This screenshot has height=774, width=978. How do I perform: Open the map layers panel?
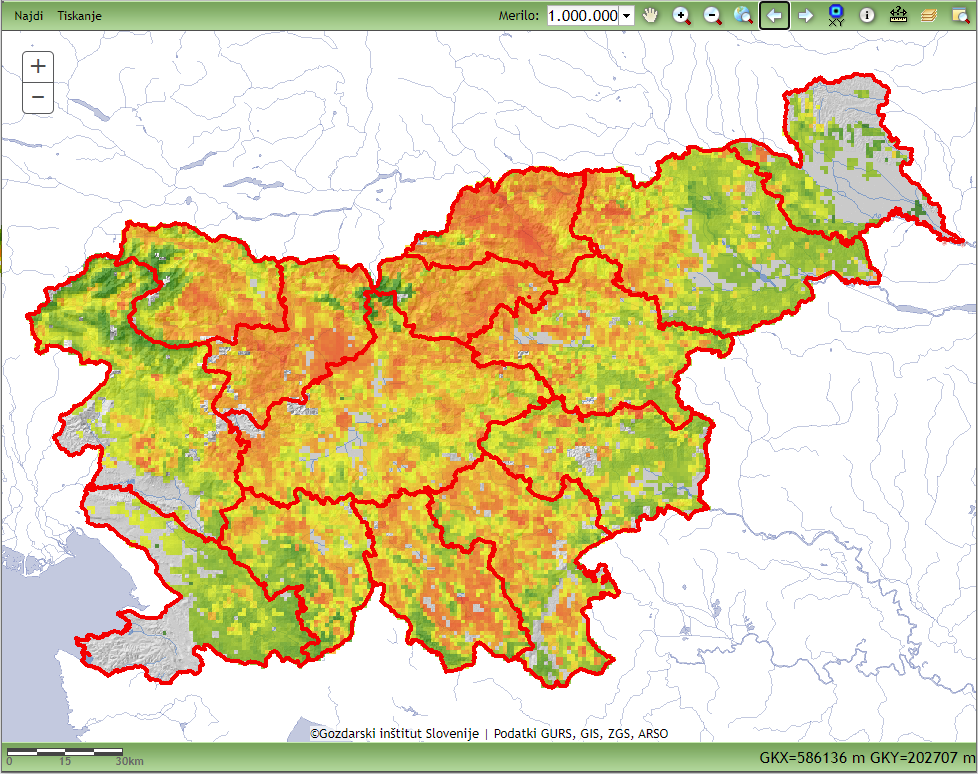coord(929,15)
